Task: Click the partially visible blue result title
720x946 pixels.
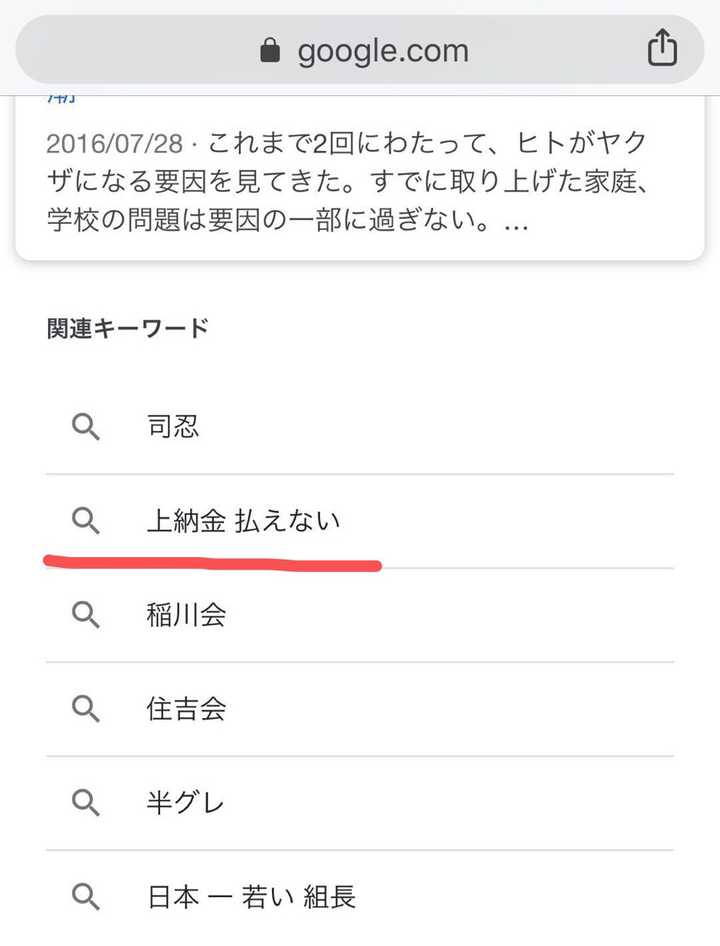Action: click(x=60, y=100)
